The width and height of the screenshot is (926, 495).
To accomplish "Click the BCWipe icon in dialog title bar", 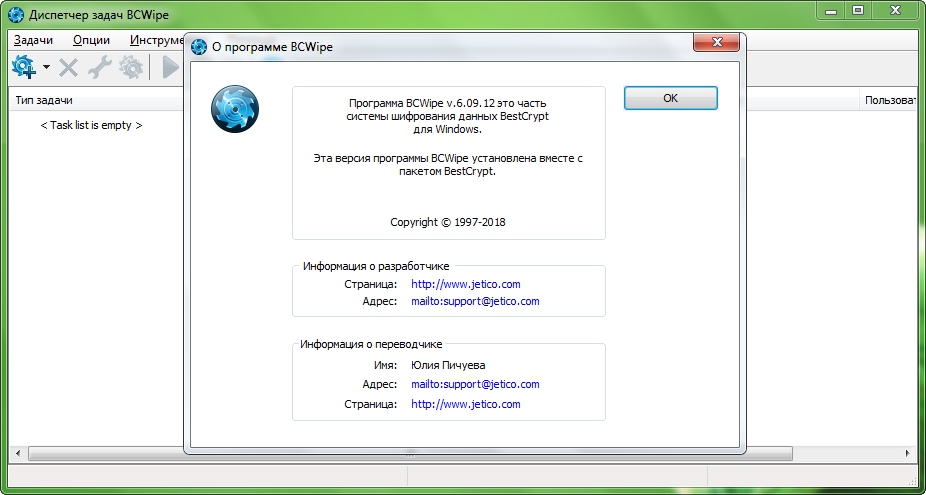I will [x=199, y=47].
